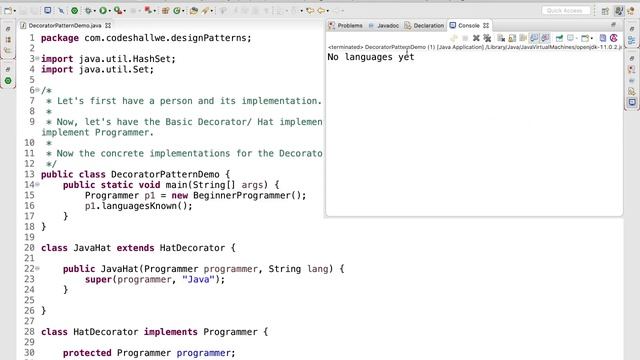Image resolution: width=640 pixels, height=360 pixels.
Task: Click the 'package com.codeshallwe.designPatterns;' line
Action: (146, 38)
